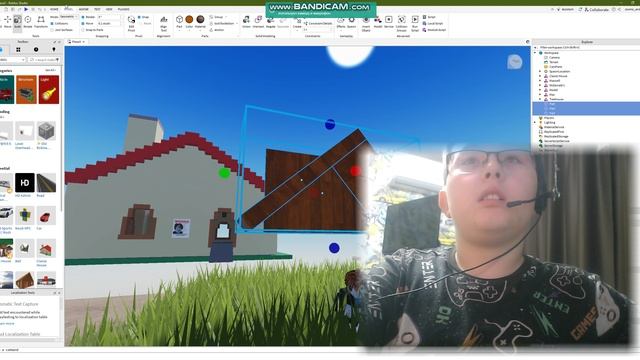Open the View ribbon tab
Screen dimensions: 640x360
[x=109, y=9]
